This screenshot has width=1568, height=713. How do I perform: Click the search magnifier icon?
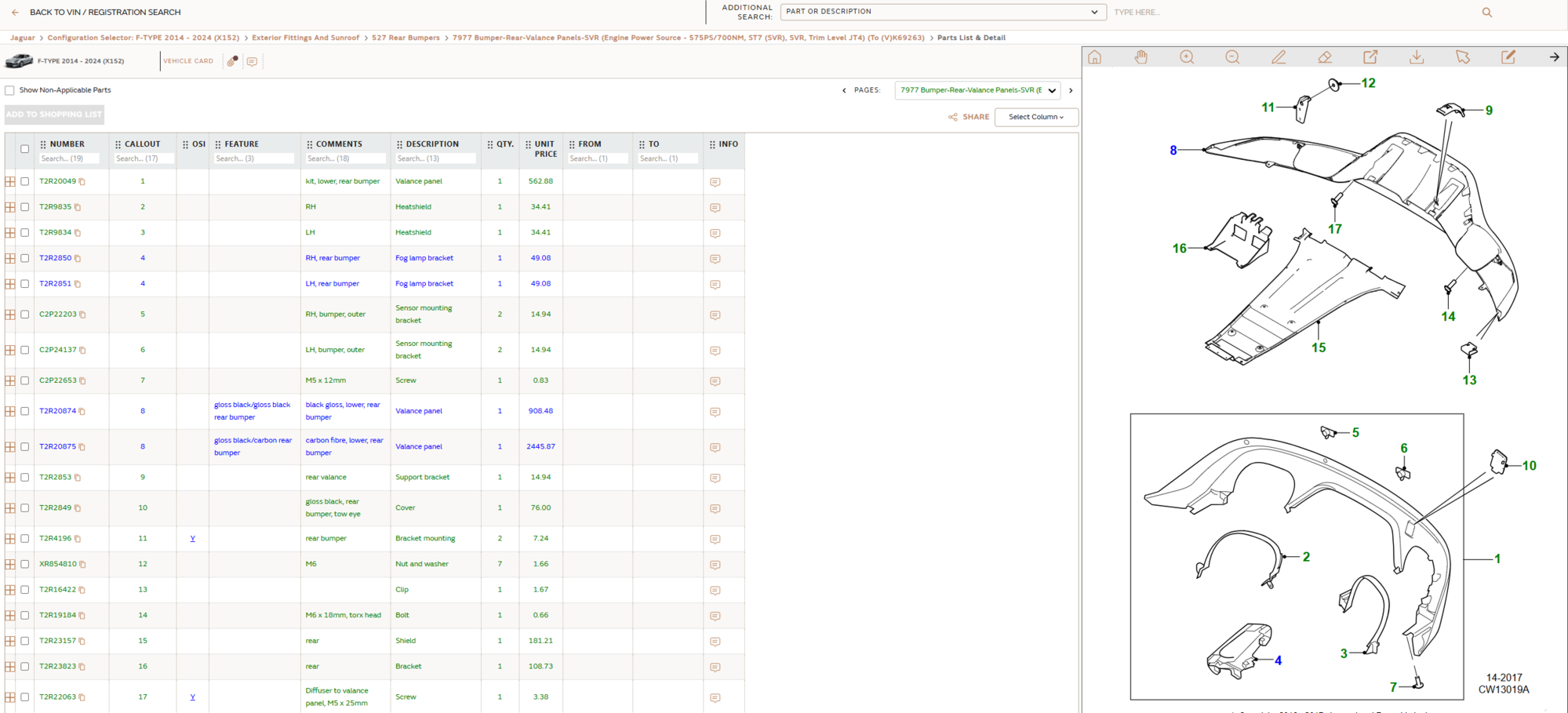point(1486,13)
